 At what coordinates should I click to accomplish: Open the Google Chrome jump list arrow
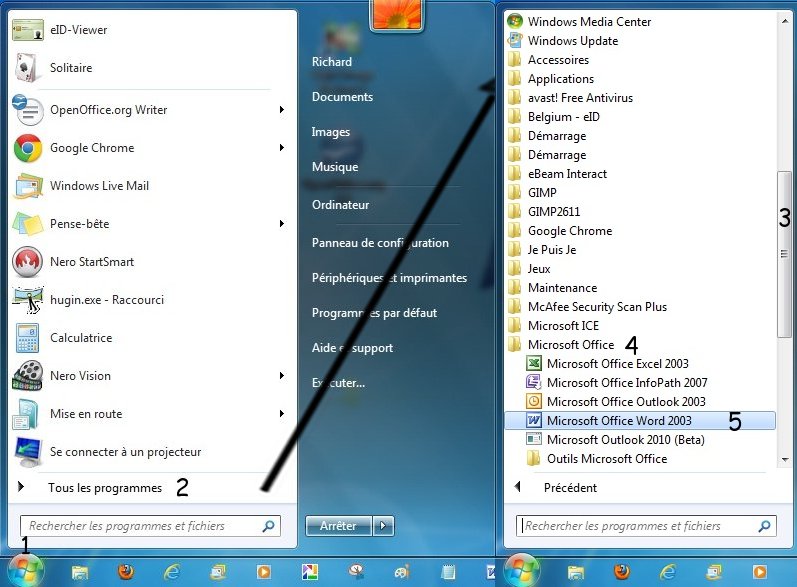(x=282, y=148)
